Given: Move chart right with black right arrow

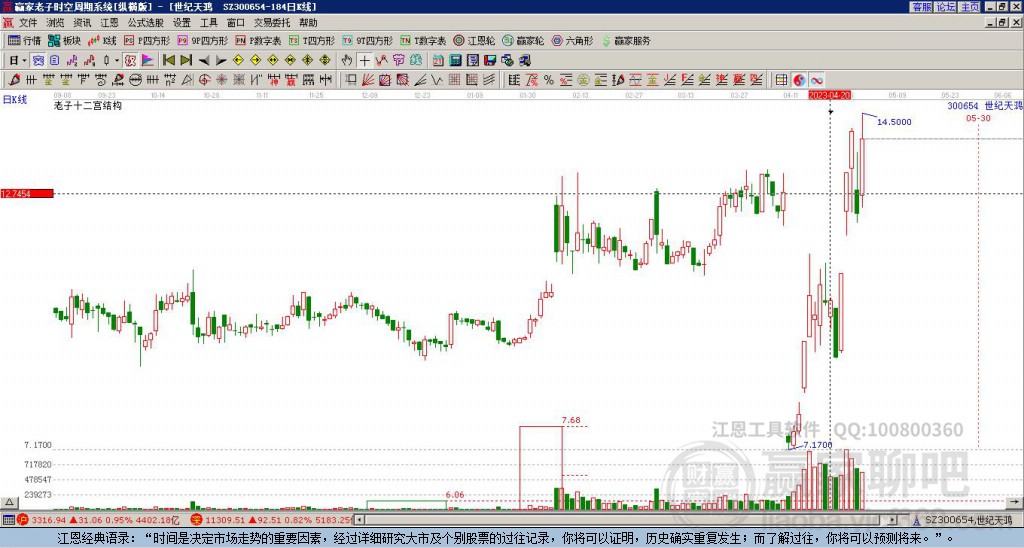Looking at the screenshot, I should (221, 60).
